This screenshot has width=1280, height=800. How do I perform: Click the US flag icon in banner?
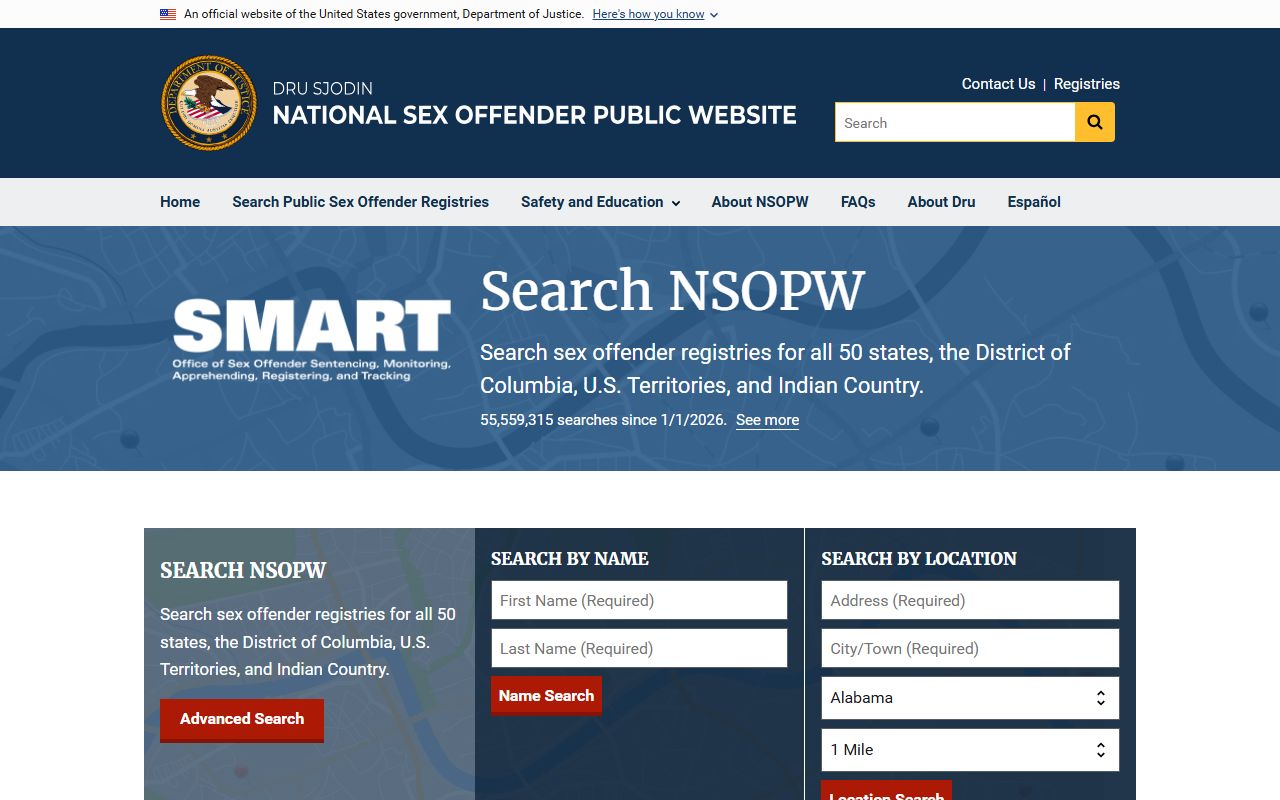coord(168,14)
